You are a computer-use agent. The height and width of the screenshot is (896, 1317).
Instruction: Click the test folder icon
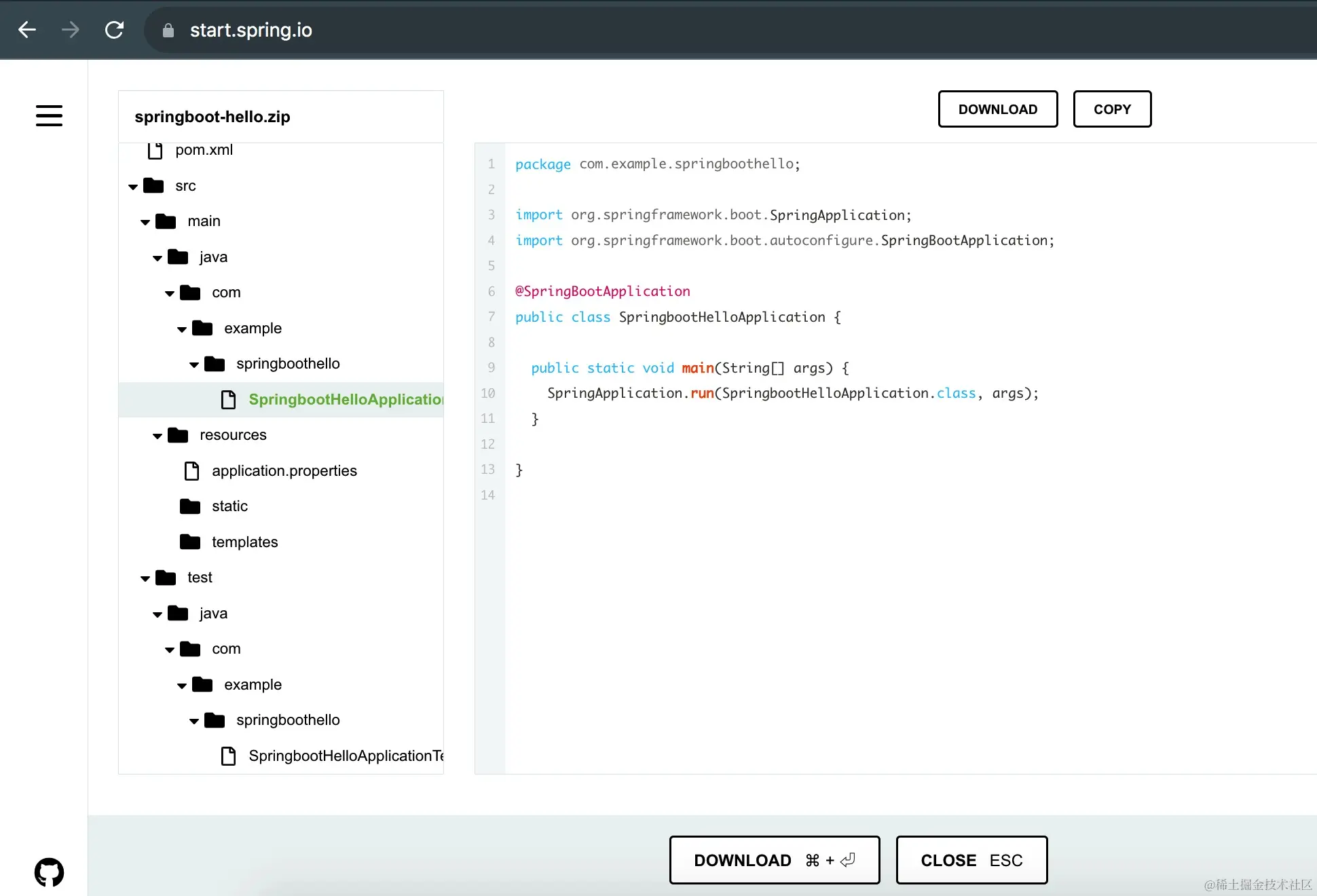[x=166, y=577]
